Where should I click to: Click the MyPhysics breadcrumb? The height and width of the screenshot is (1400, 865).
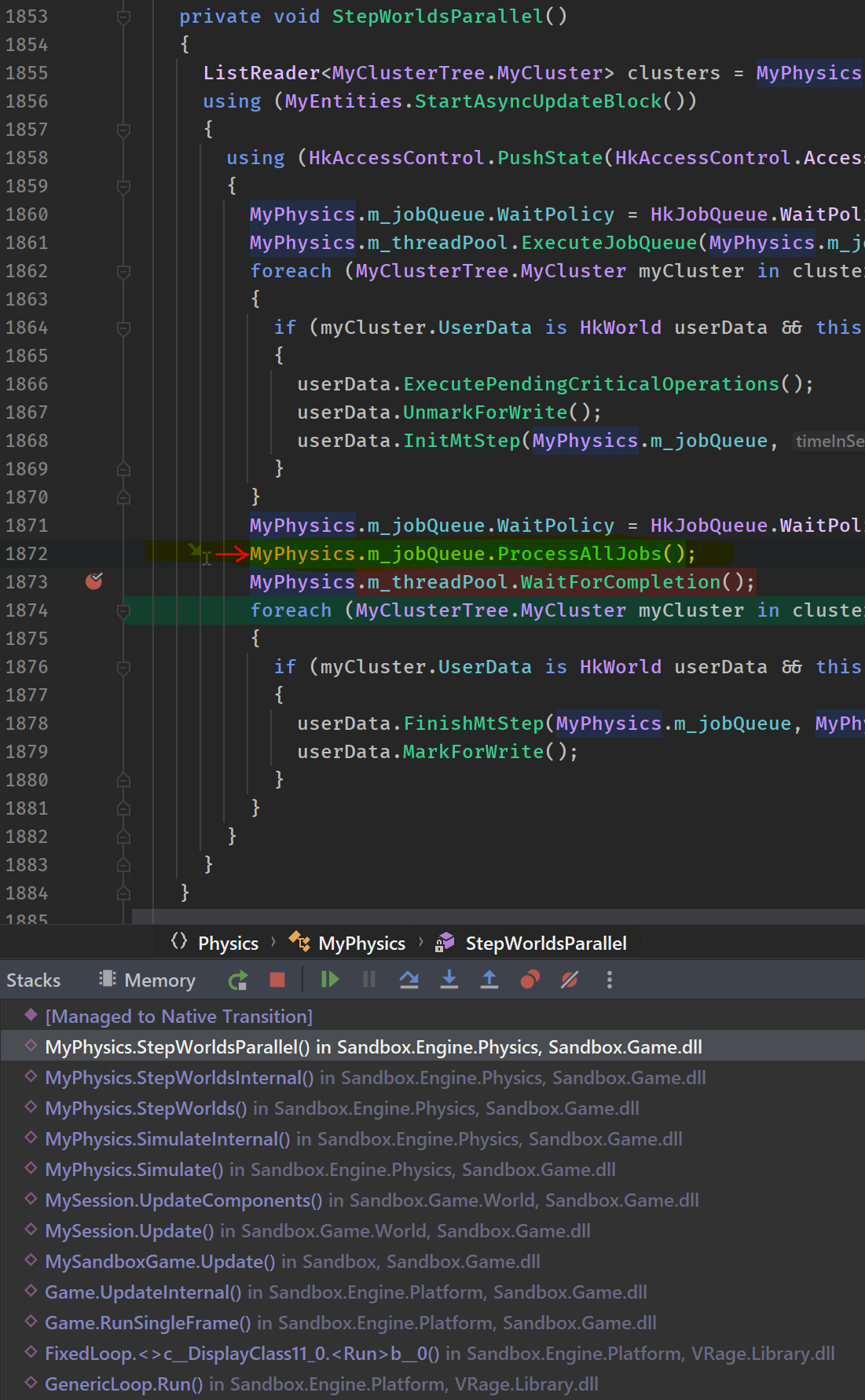click(x=361, y=943)
